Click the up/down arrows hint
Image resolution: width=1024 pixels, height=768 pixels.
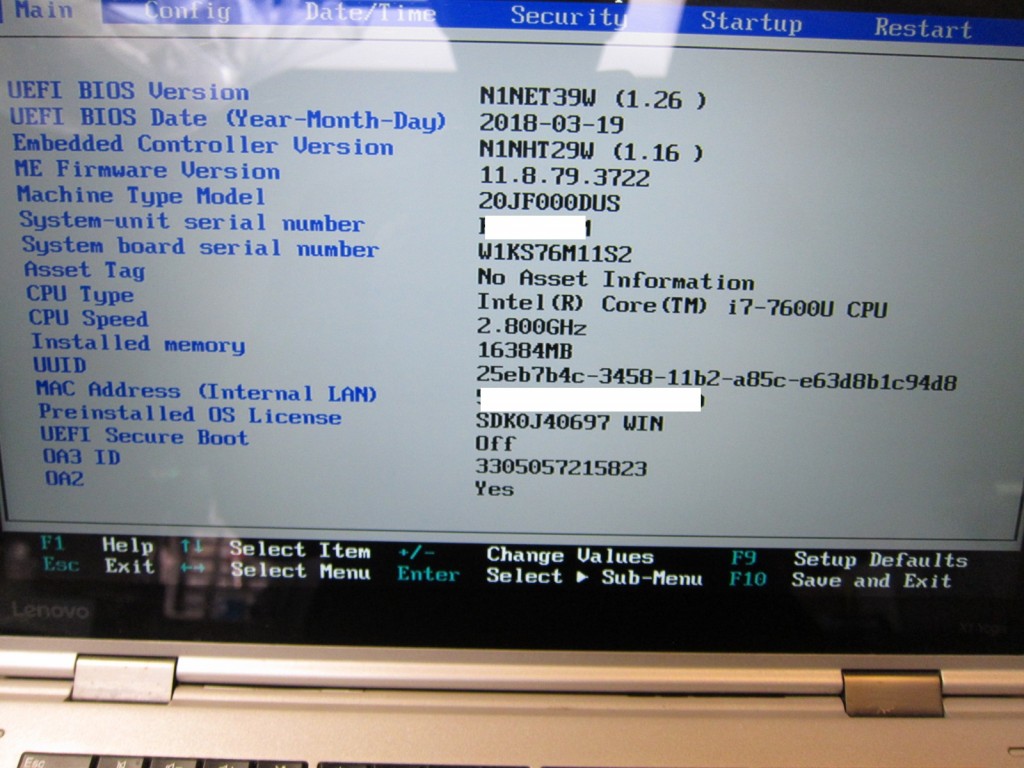[x=192, y=546]
